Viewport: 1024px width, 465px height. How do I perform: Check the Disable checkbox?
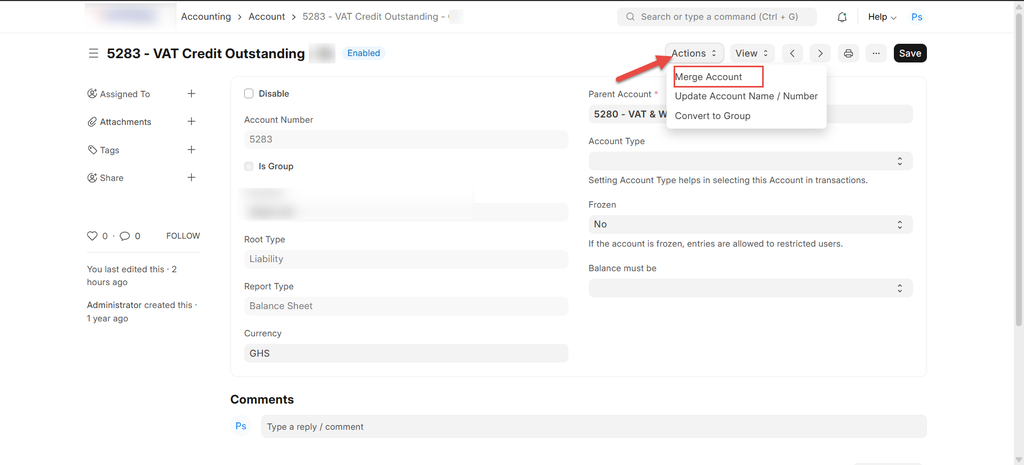(x=249, y=94)
